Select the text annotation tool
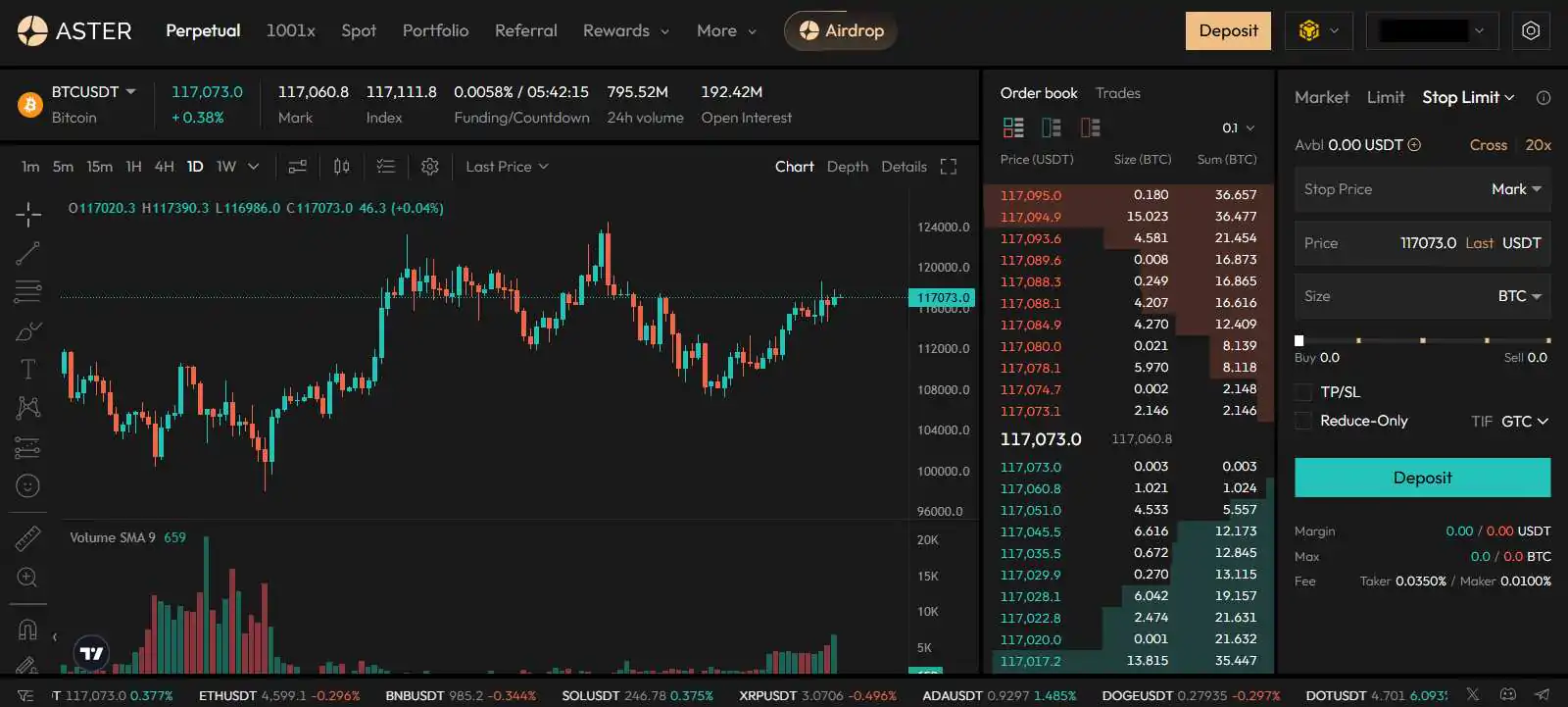The height and width of the screenshot is (707, 1568). click(x=27, y=369)
